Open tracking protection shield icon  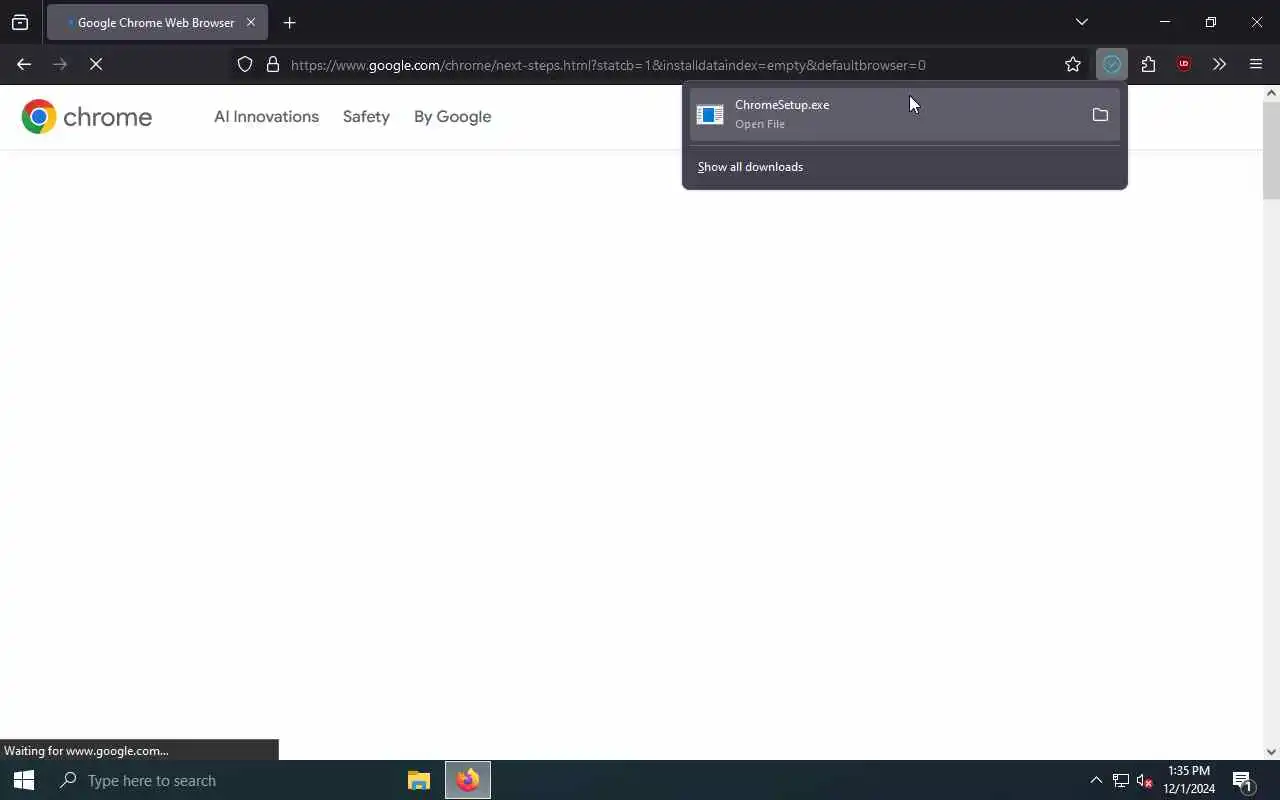245,64
